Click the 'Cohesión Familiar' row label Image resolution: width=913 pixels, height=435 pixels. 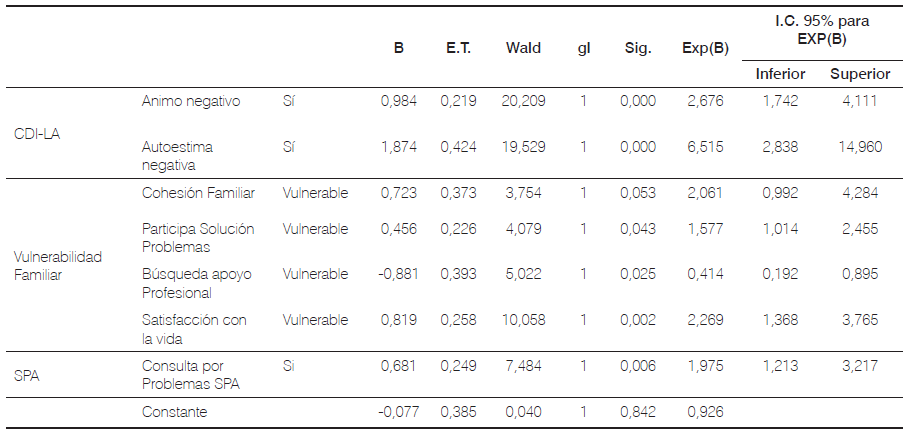point(198,193)
